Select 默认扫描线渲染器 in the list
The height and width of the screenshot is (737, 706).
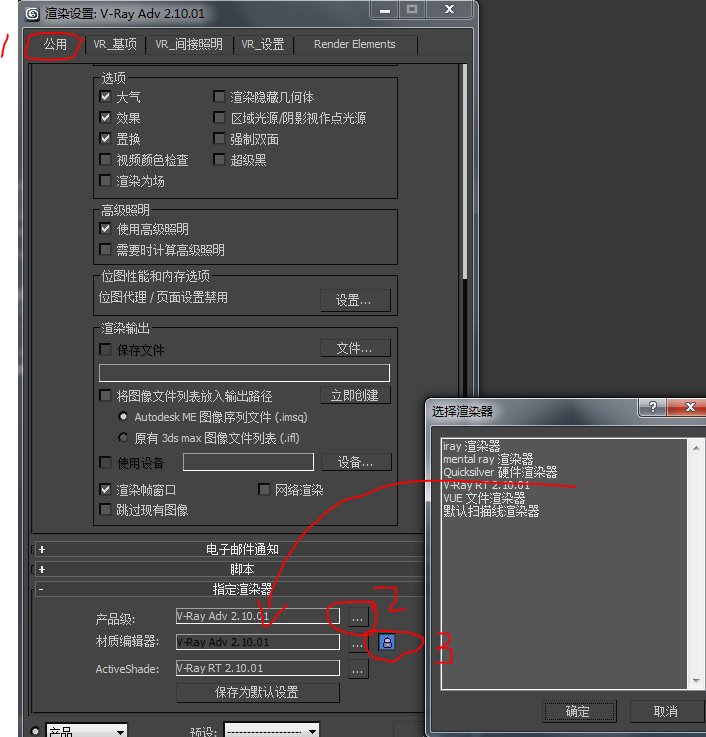[x=491, y=511]
